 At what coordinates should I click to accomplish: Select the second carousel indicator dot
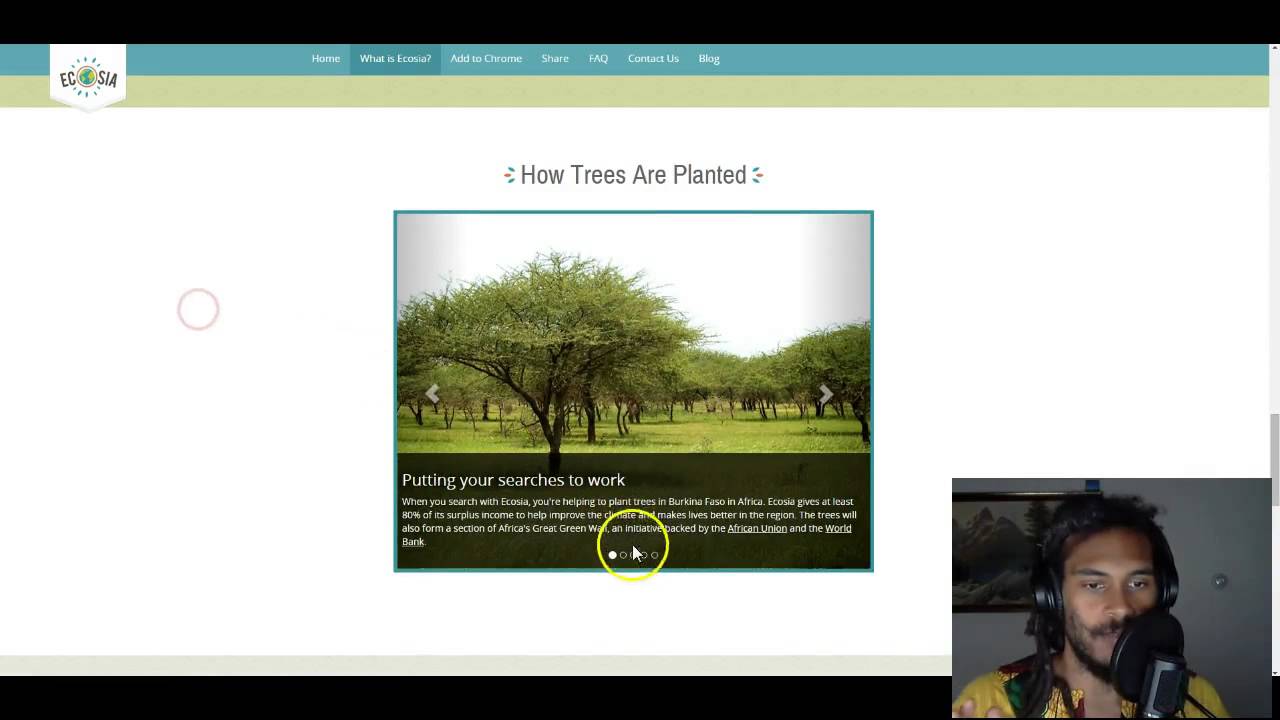point(623,555)
